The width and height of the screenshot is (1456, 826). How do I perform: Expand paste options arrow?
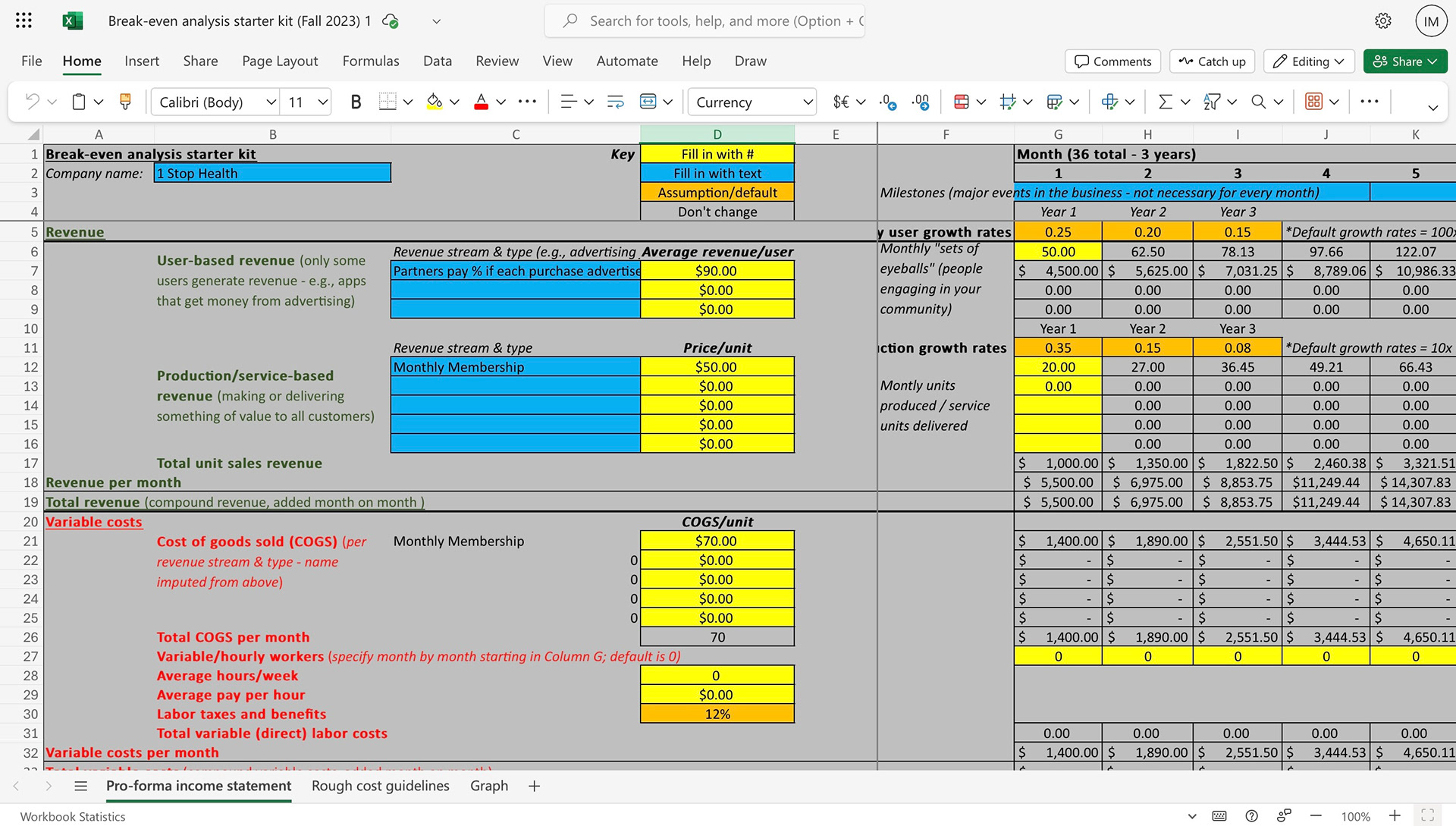point(99,102)
